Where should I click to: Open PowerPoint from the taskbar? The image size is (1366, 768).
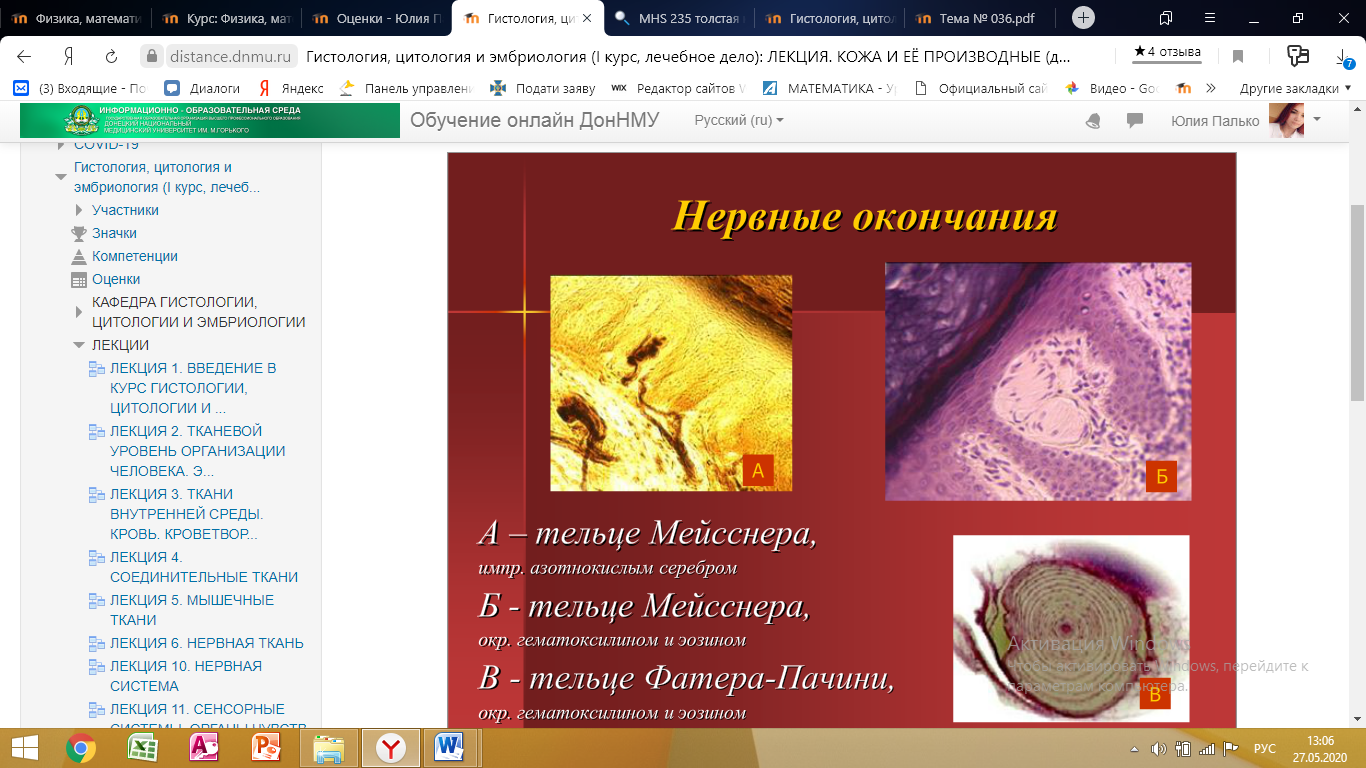tap(266, 747)
